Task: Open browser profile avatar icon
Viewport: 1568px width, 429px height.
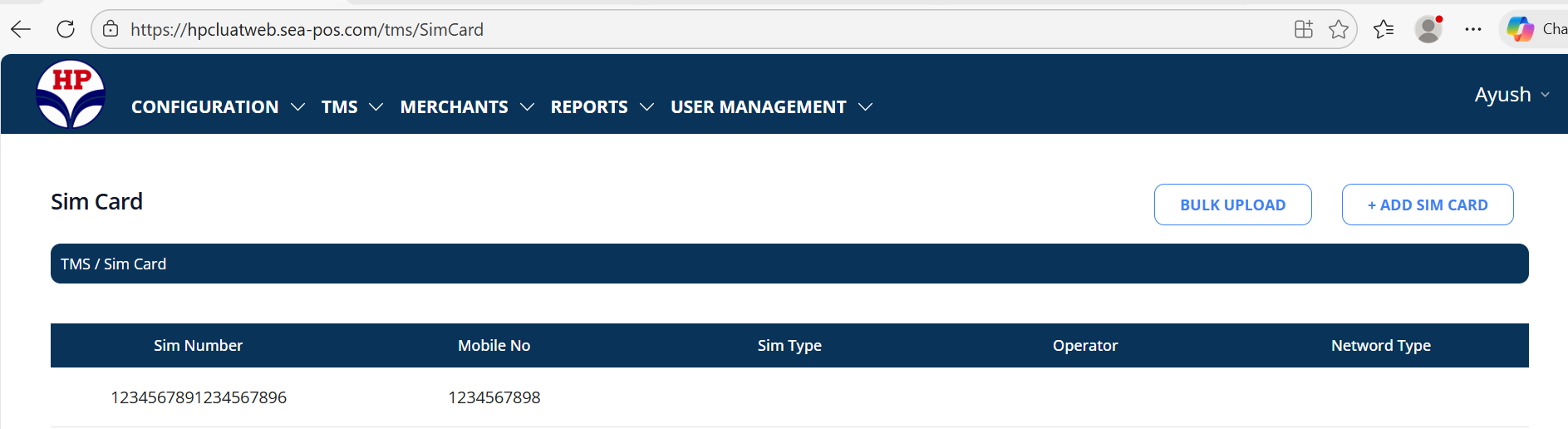Action: point(1428,29)
